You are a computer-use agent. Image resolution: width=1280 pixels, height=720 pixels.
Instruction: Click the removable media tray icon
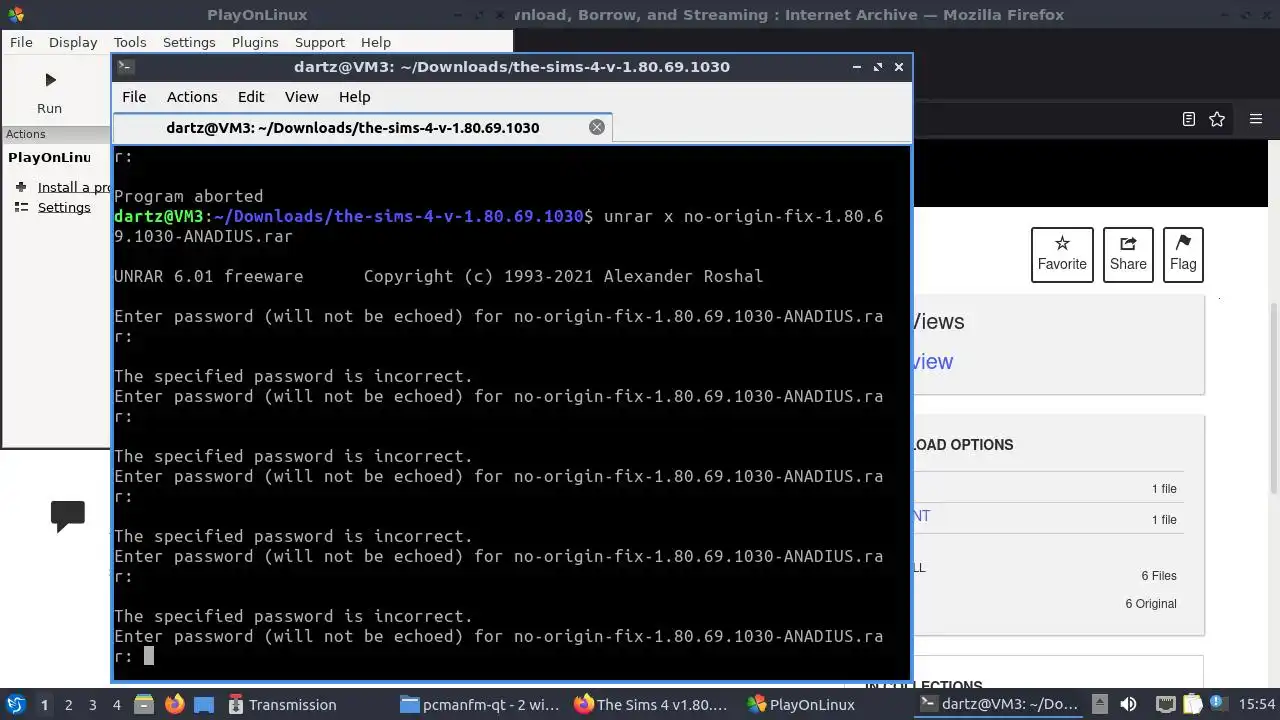1099,705
